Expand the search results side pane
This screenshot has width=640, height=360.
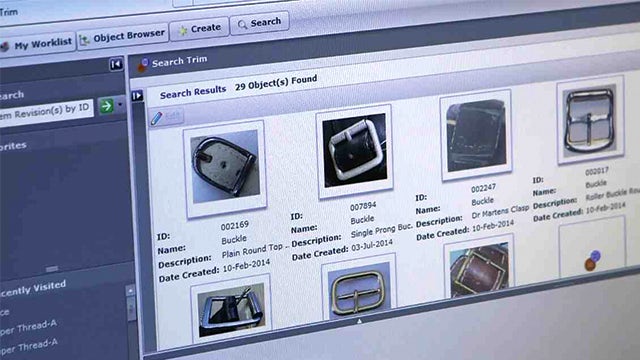(137, 96)
